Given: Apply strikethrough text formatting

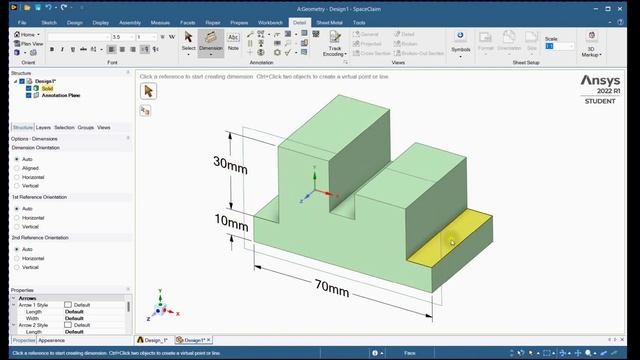Looking at the screenshot, I should click(x=83, y=49).
